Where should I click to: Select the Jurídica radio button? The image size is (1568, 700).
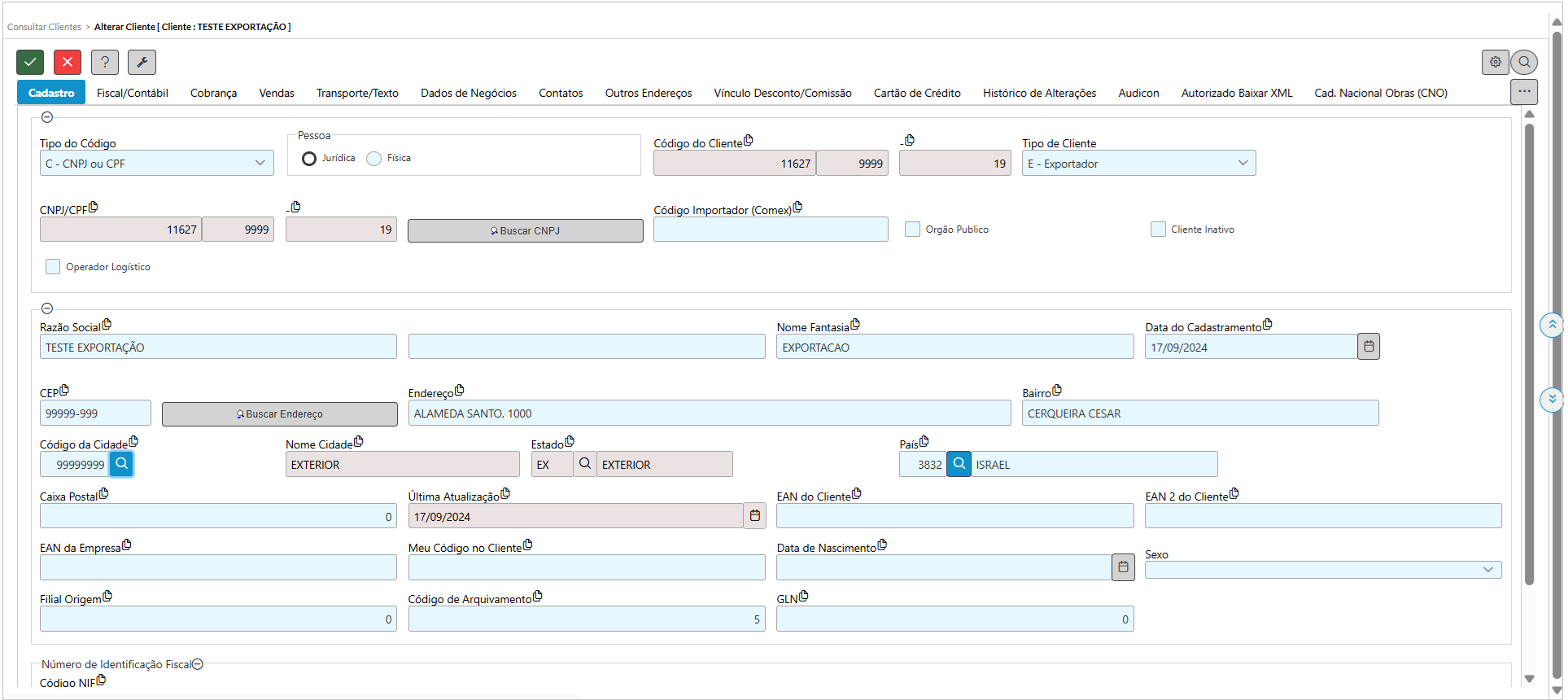[x=309, y=159]
